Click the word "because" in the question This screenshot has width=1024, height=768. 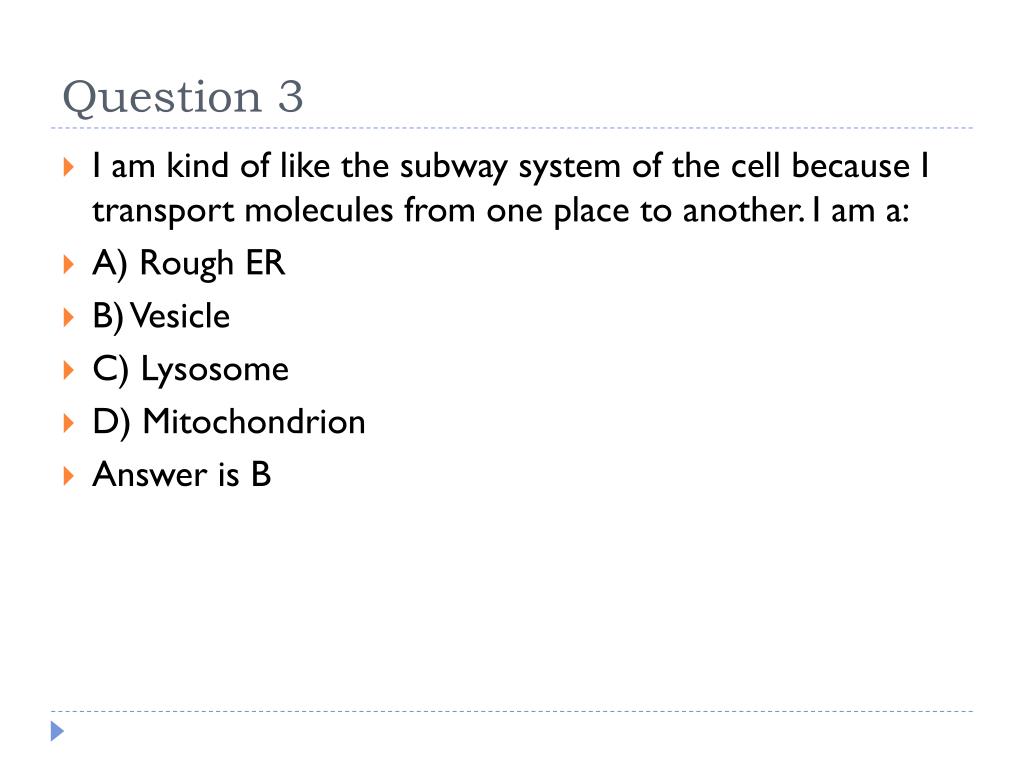point(850,166)
